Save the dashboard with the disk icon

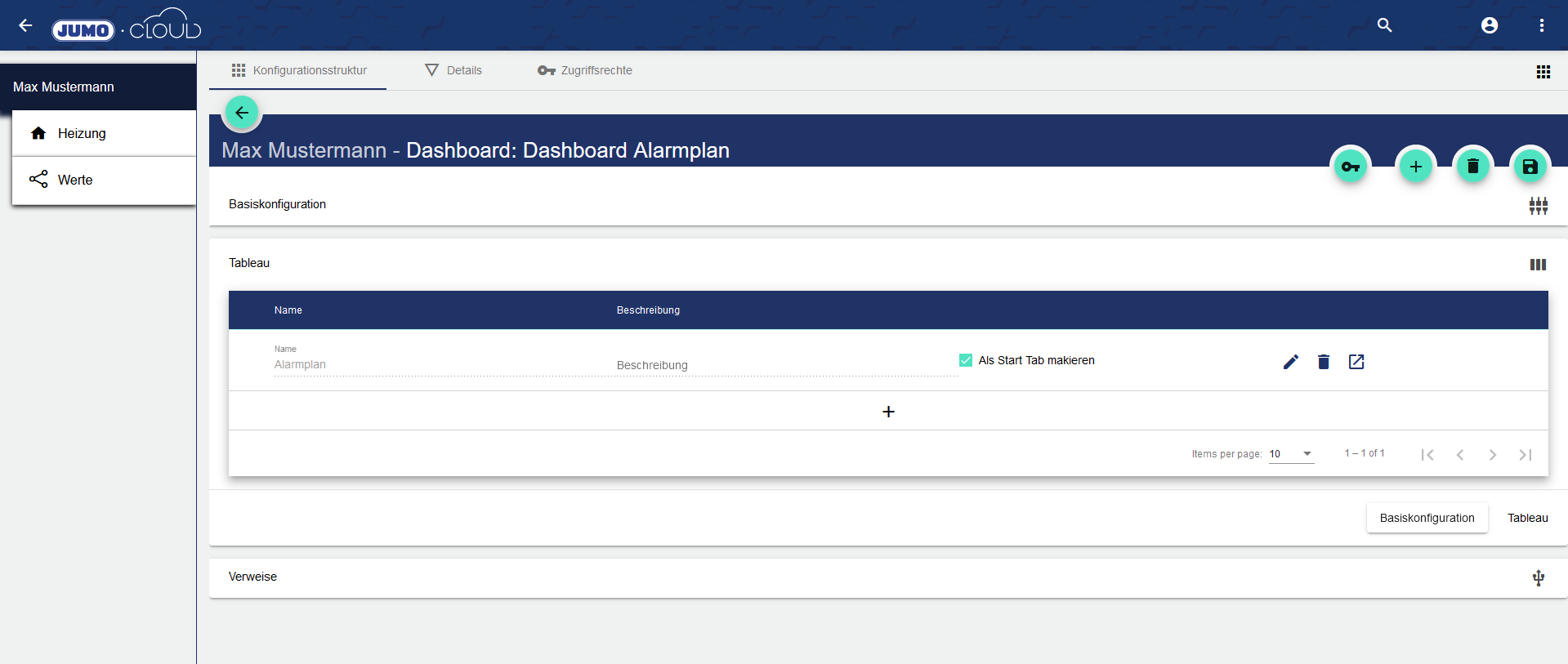tap(1530, 167)
